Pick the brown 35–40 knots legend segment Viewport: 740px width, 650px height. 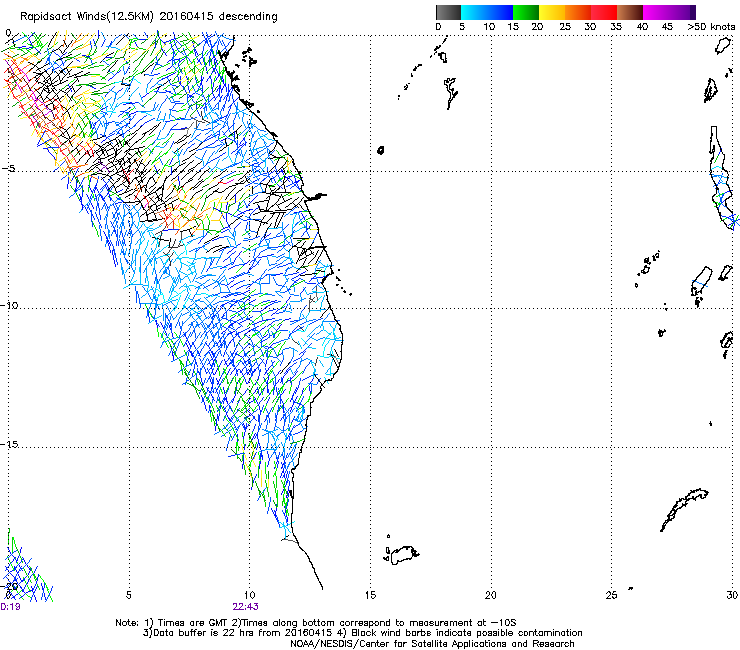[630, 12]
